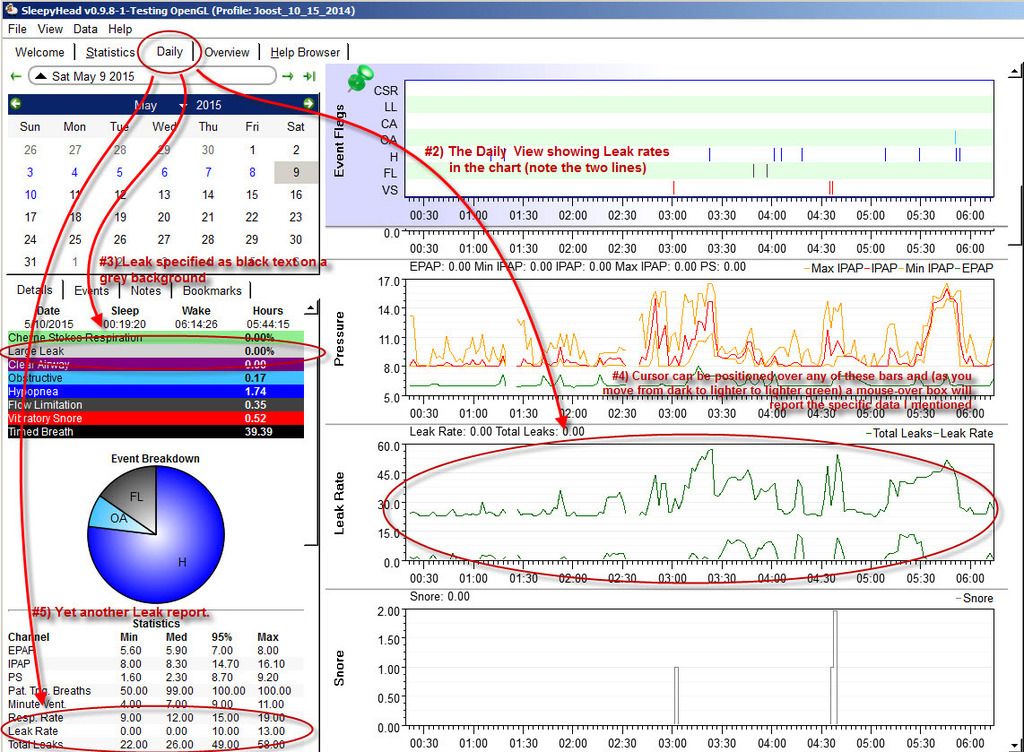Click 'IPAP' row in Statistics table
The width and height of the screenshot is (1024, 752).
coord(155,664)
